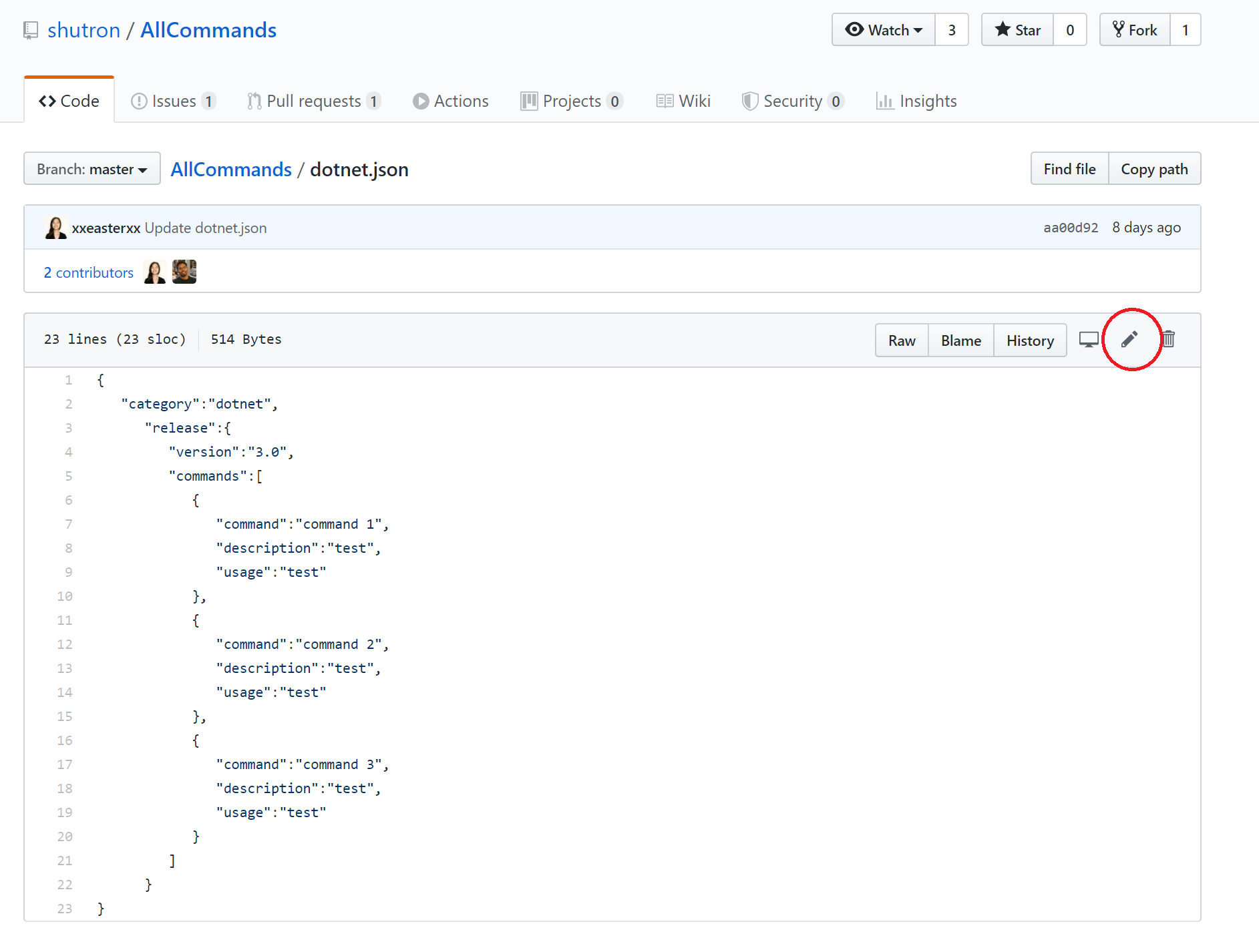Click the second contributor avatar
The height and width of the screenshot is (952, 1259).
[184, 272]
